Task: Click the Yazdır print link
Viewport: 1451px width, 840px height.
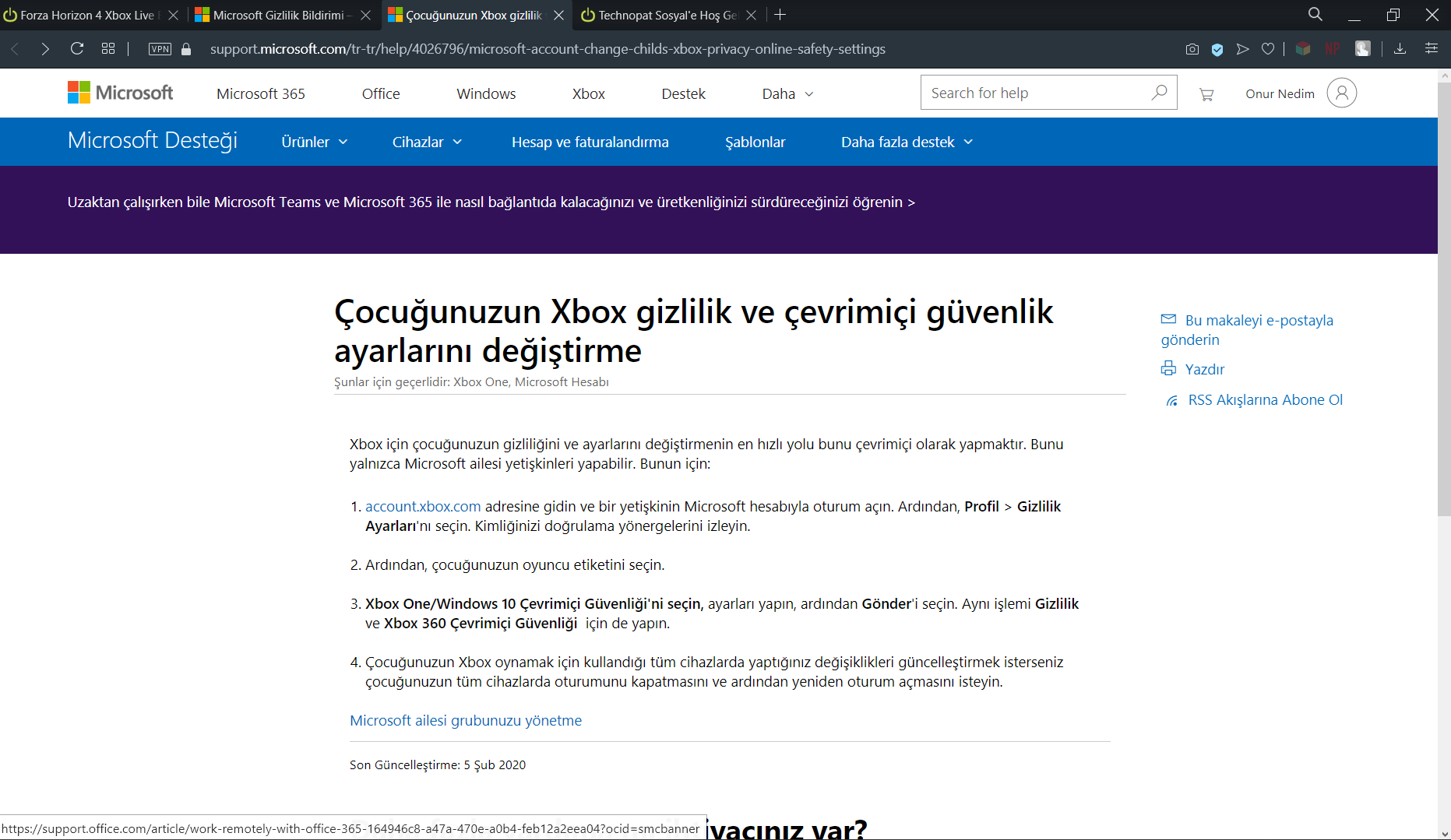Action: click(1204, 369)
